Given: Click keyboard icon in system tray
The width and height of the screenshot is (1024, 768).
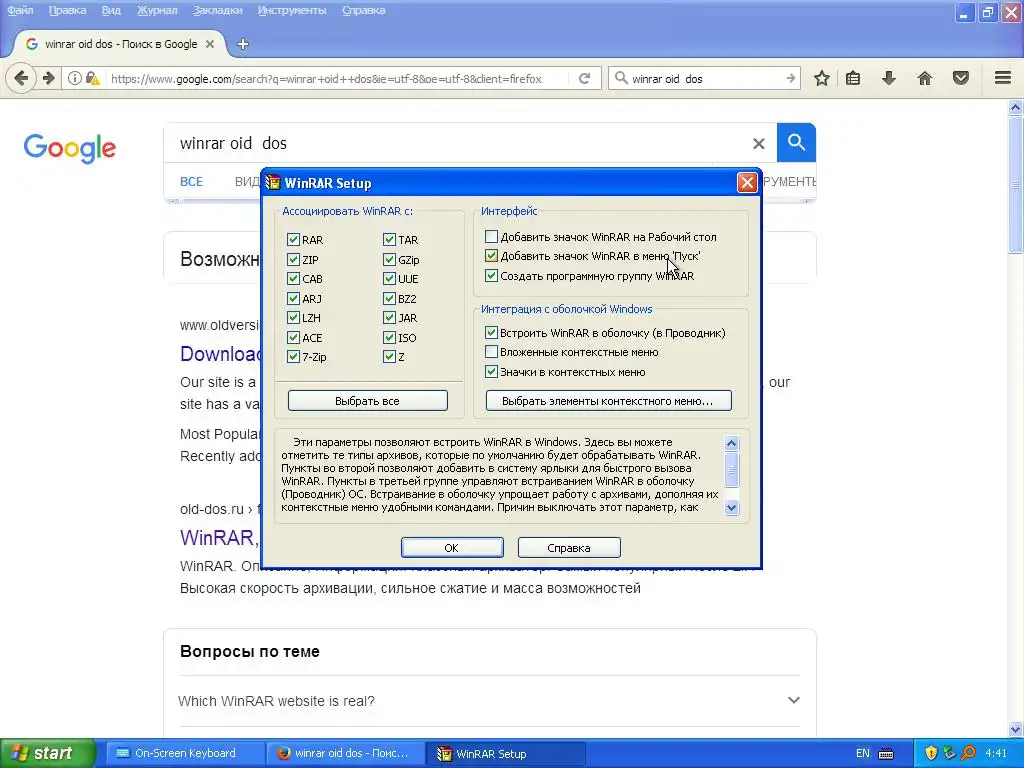Looking at the screenshot, I should tap(886, 754).
